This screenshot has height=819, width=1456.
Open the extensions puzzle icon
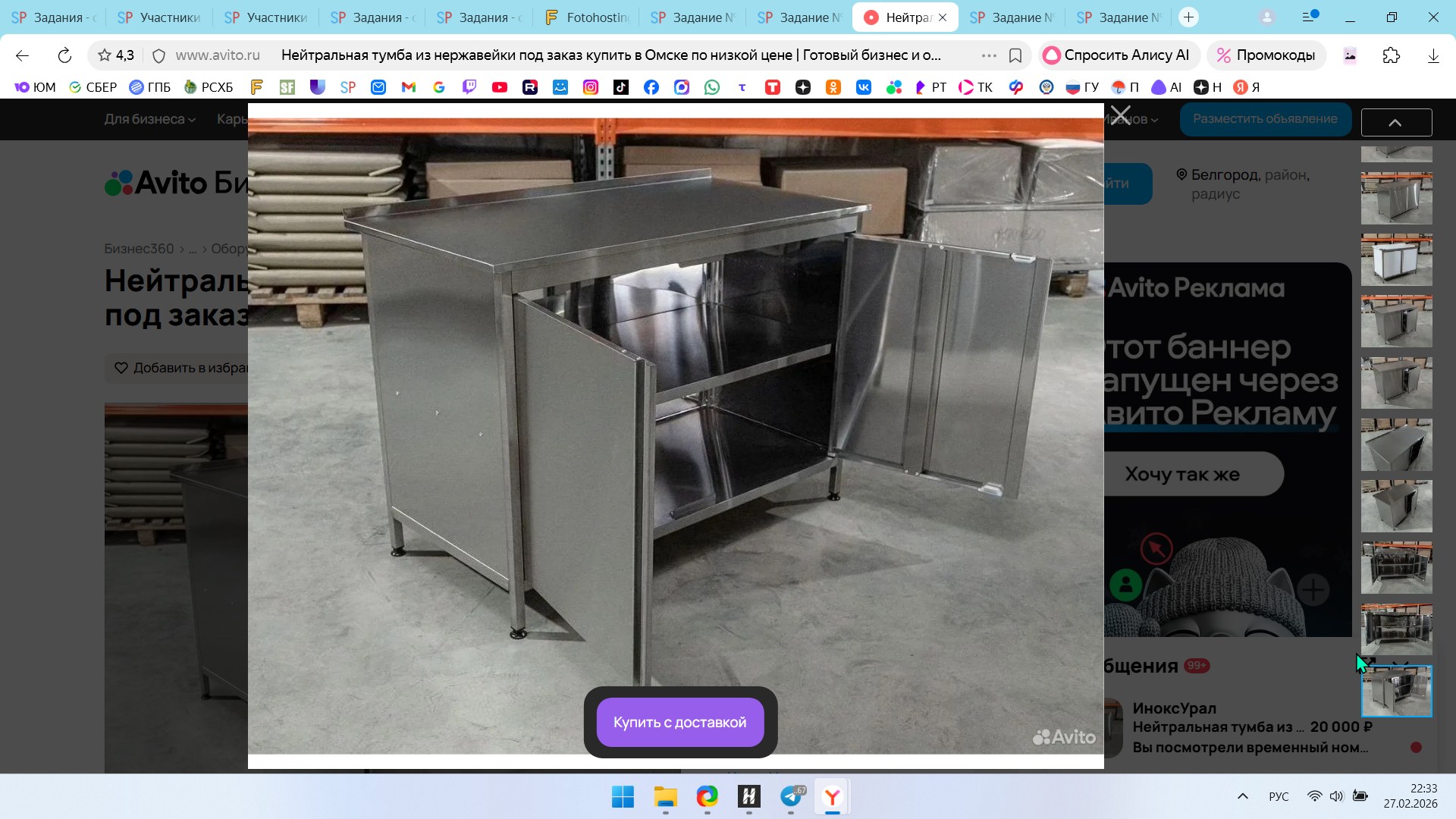tap(1391, 55)
